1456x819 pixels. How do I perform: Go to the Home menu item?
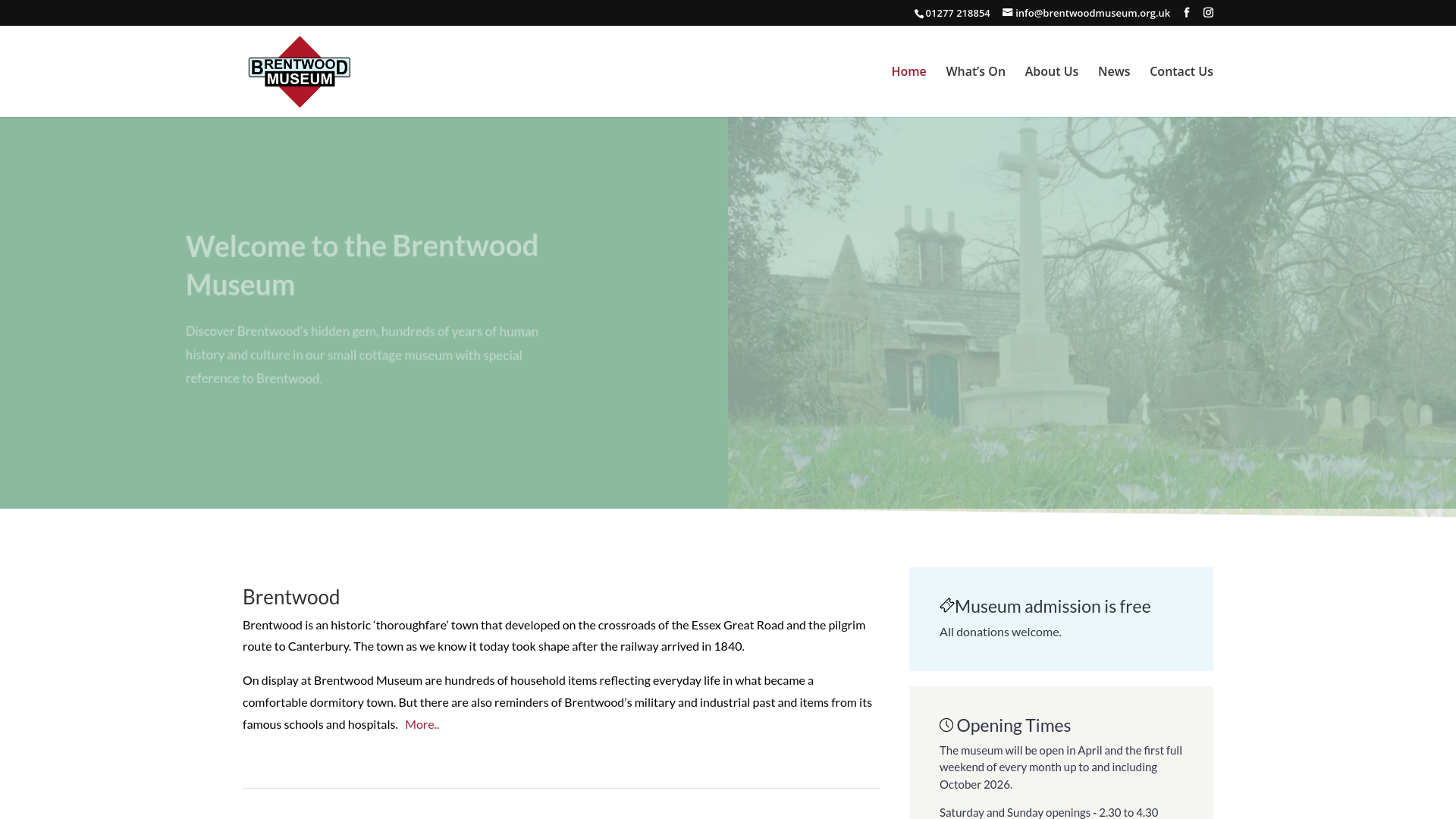(908, 71)
